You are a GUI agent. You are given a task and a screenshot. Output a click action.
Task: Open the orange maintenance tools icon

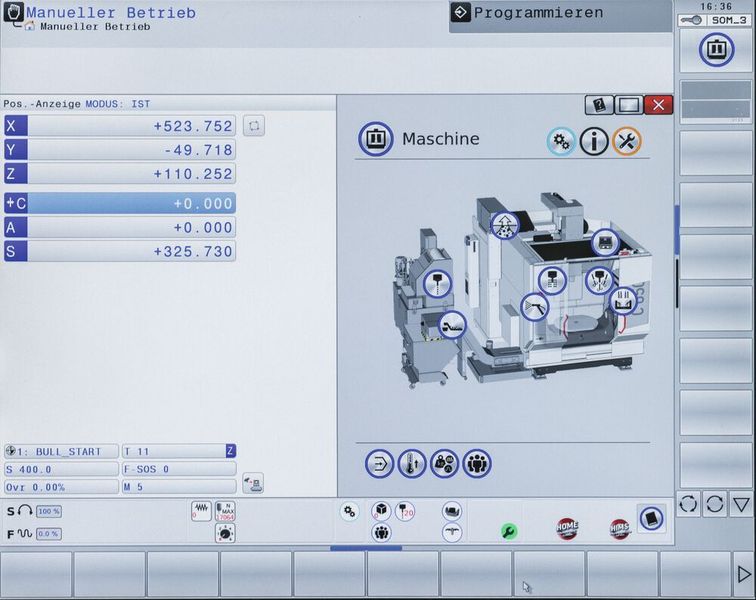(627, 141)
